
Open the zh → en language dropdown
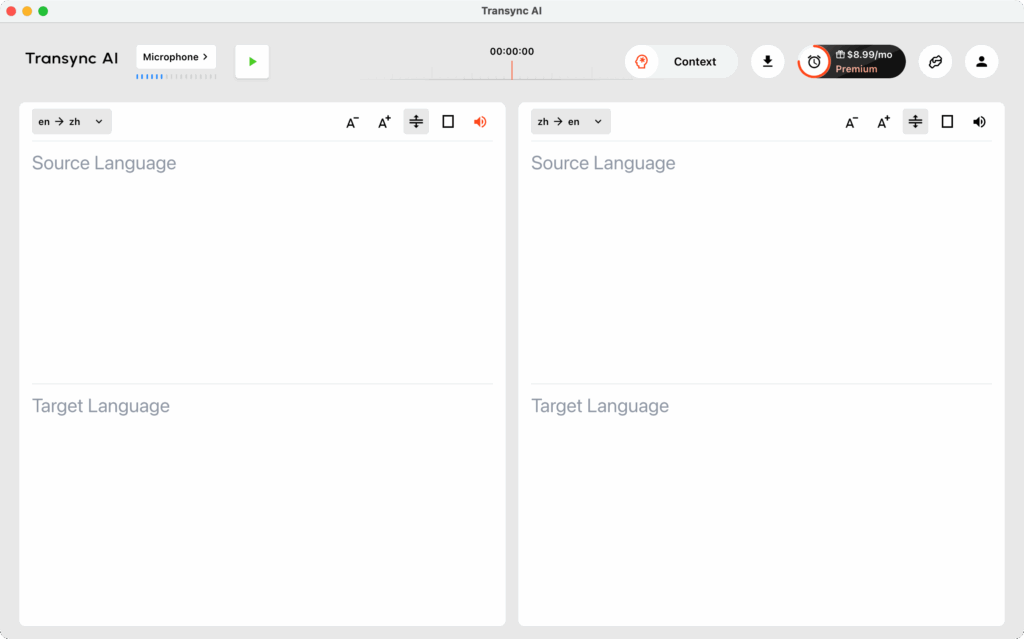570,122
